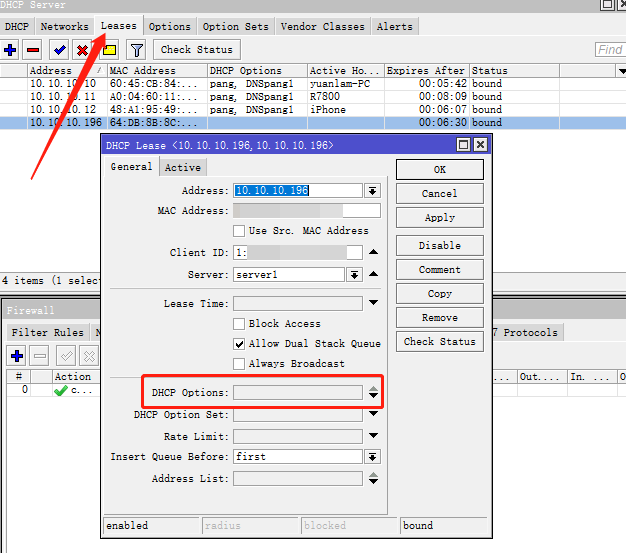Select lease row for iPhone

(313, 110)
